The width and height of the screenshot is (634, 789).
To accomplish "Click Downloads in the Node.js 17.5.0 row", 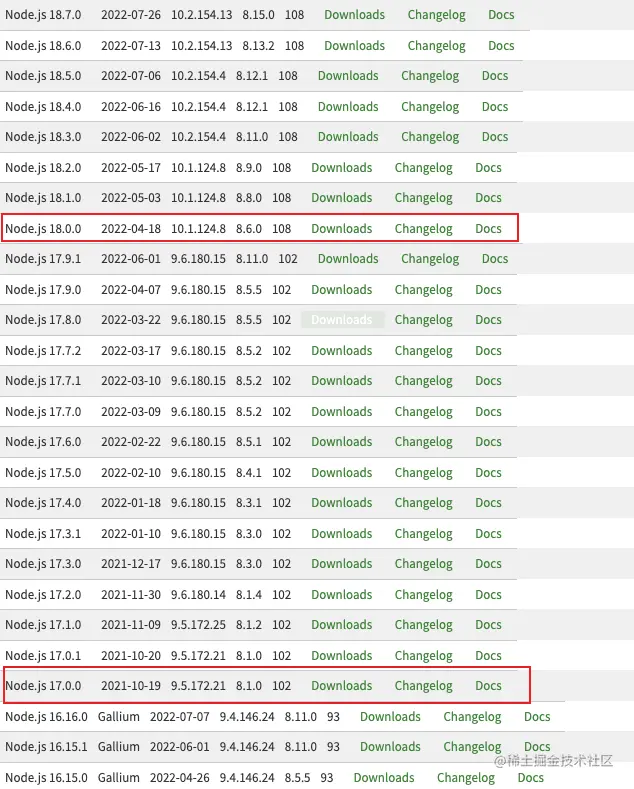I will pos(341,473).
